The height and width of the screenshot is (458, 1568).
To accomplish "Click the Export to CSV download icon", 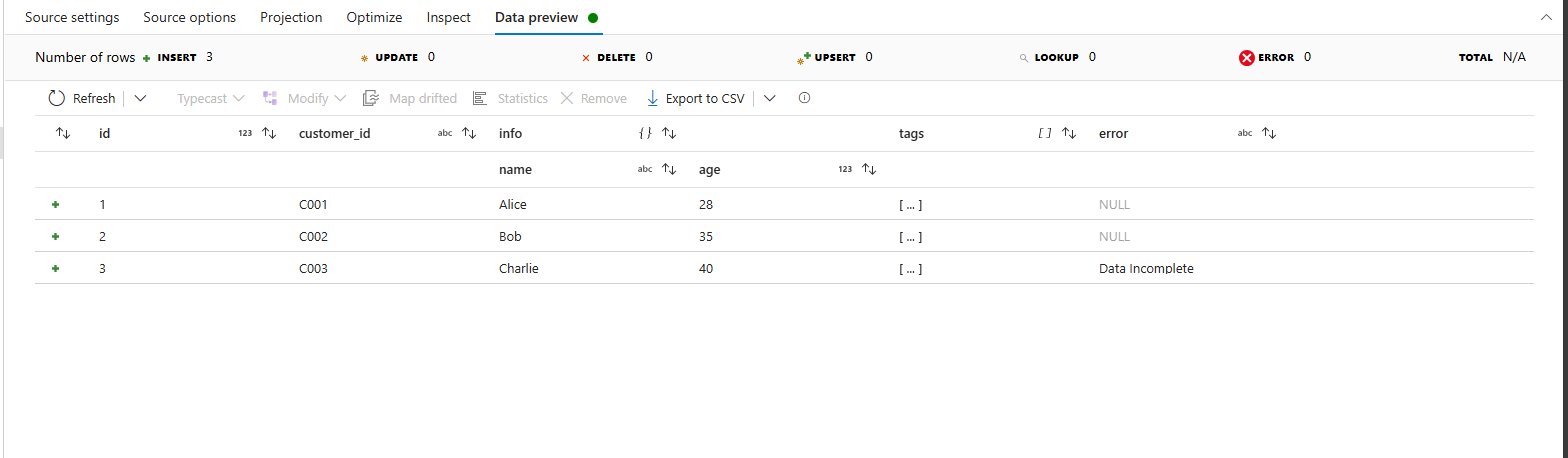I will 653,98.
